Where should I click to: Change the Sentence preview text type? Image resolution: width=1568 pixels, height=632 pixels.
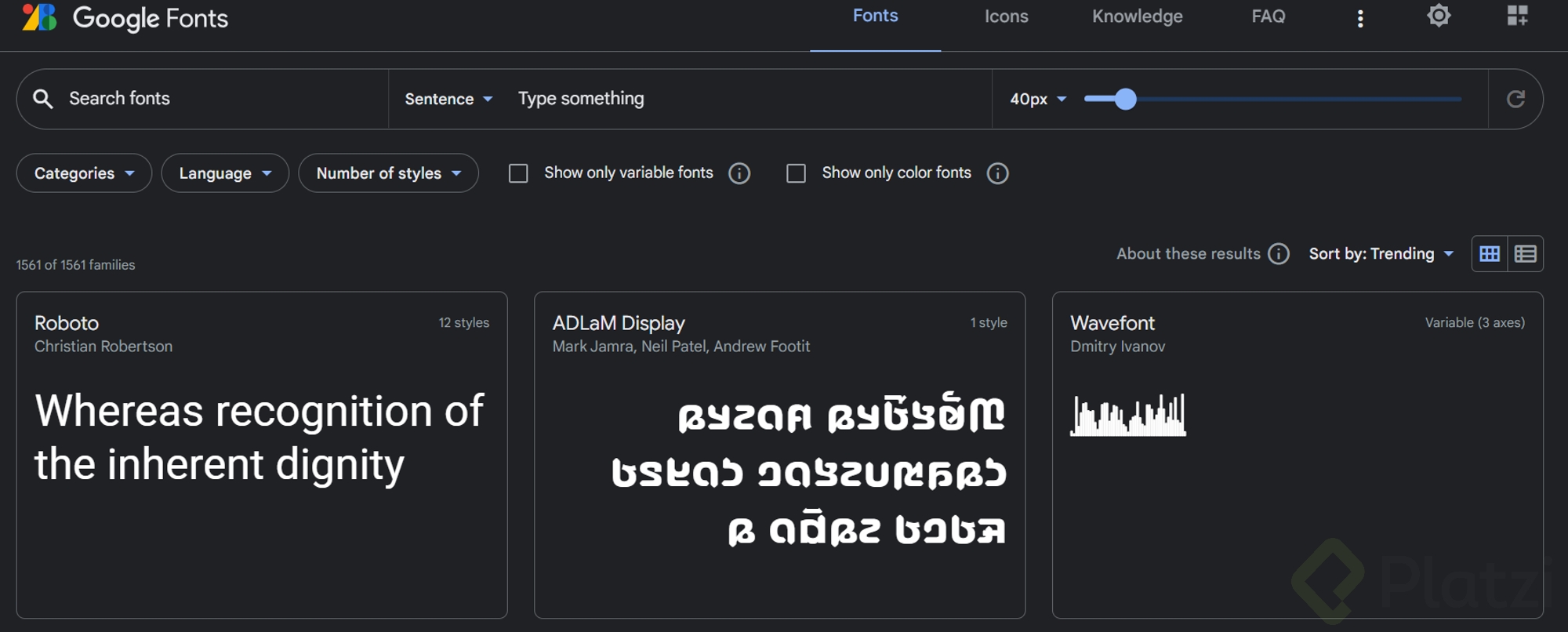(448, 99)
